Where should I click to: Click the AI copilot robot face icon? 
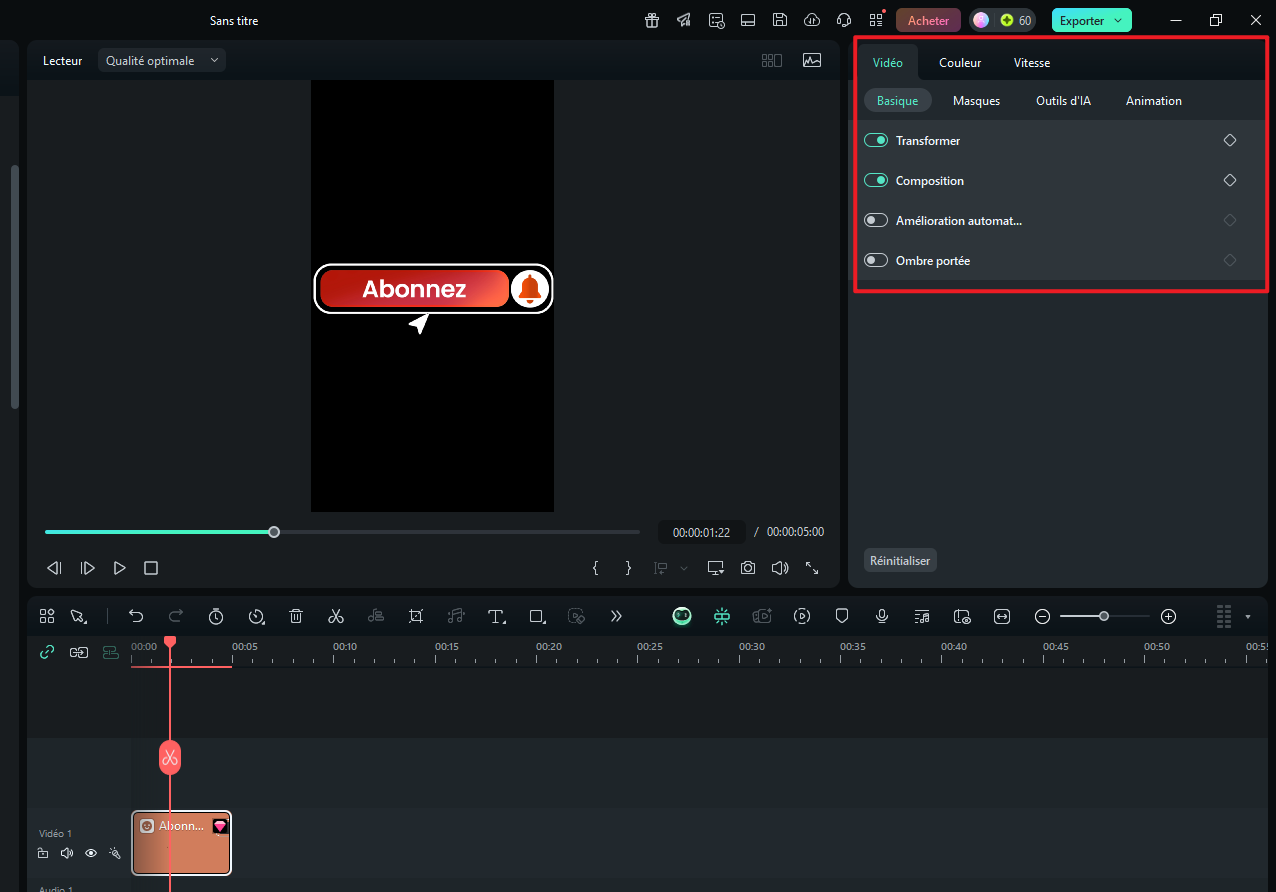[682, 616]
